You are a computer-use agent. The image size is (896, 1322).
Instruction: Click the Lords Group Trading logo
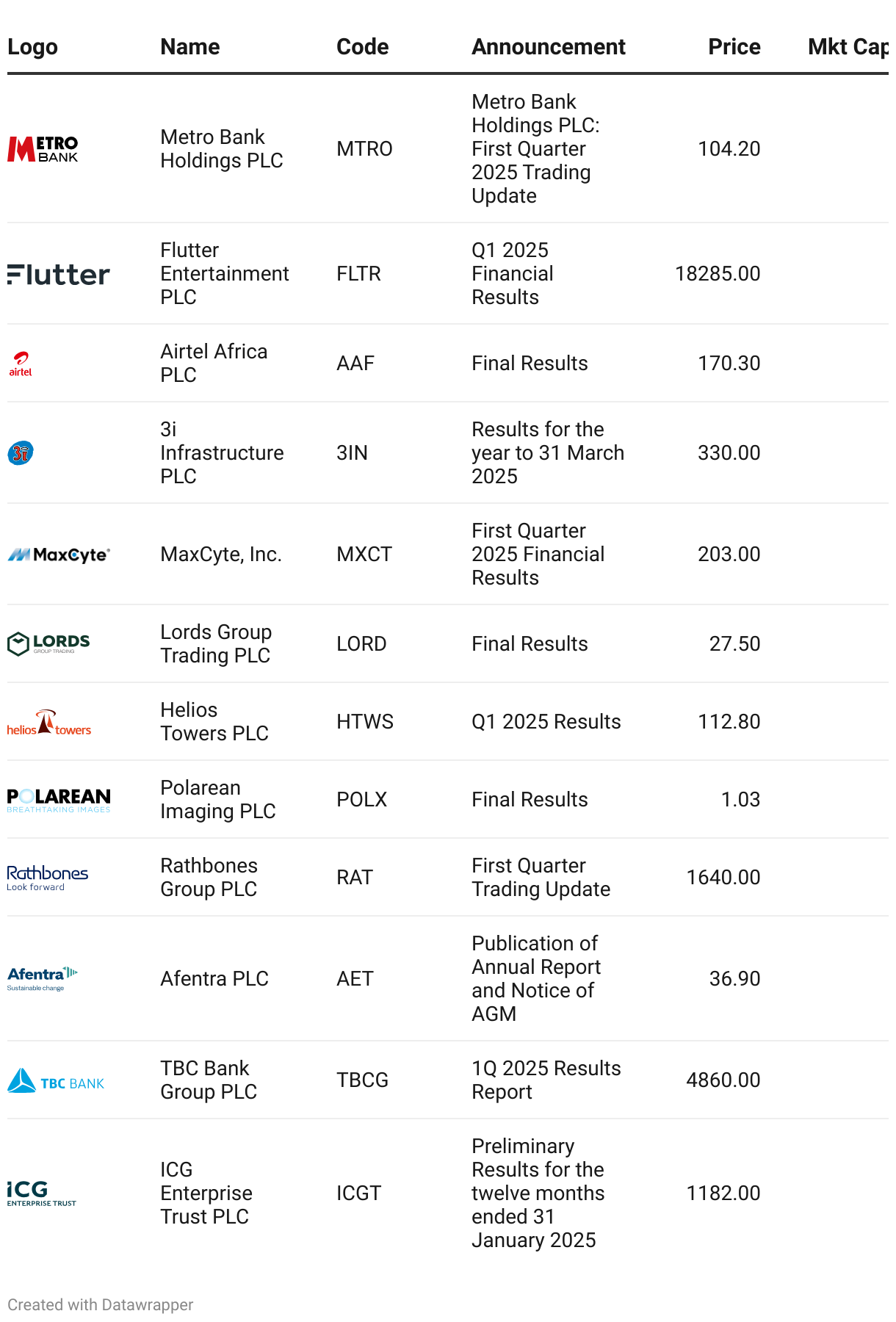pos(48,644)
